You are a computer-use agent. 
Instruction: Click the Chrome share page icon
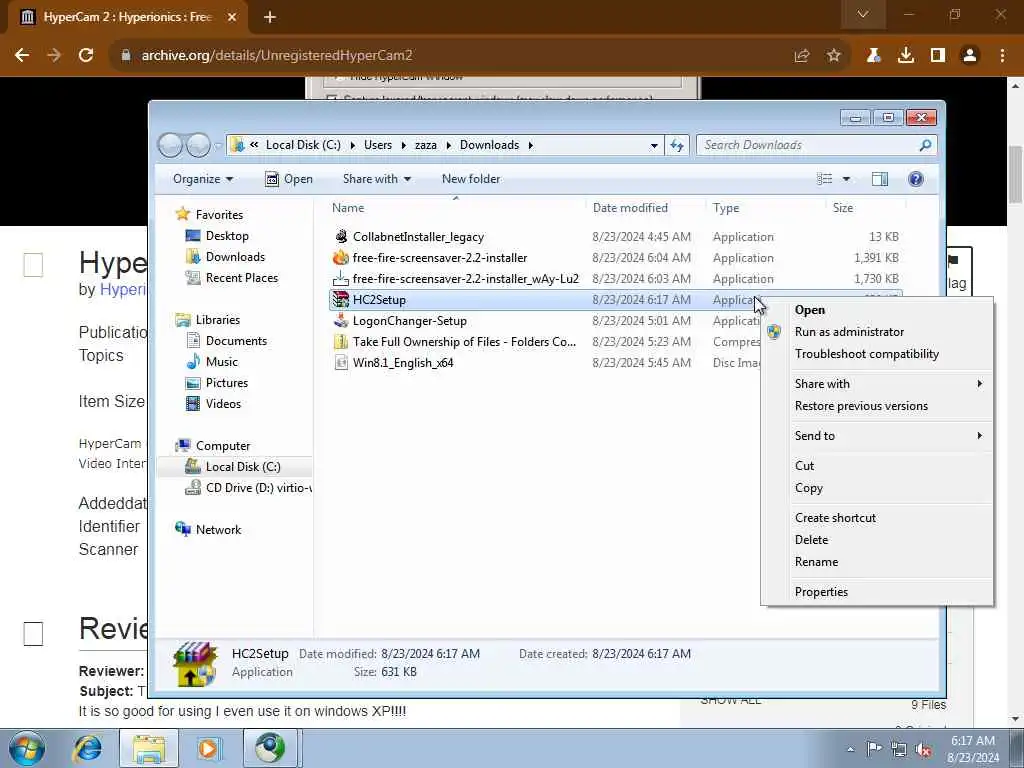click(802, 56)
